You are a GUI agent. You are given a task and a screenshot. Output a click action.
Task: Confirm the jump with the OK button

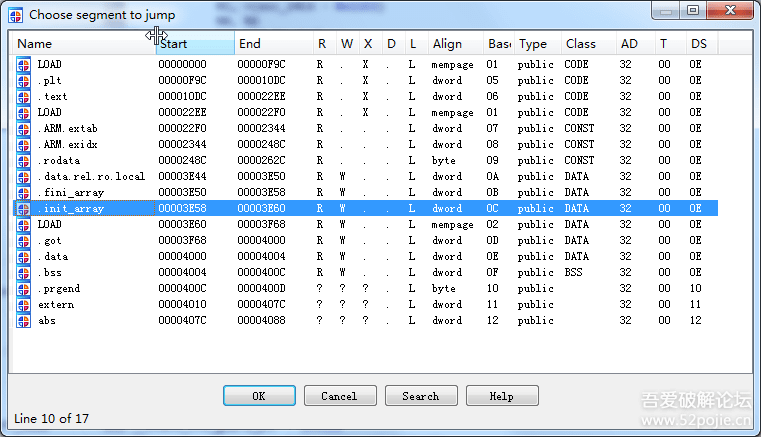tap(259, 396)
